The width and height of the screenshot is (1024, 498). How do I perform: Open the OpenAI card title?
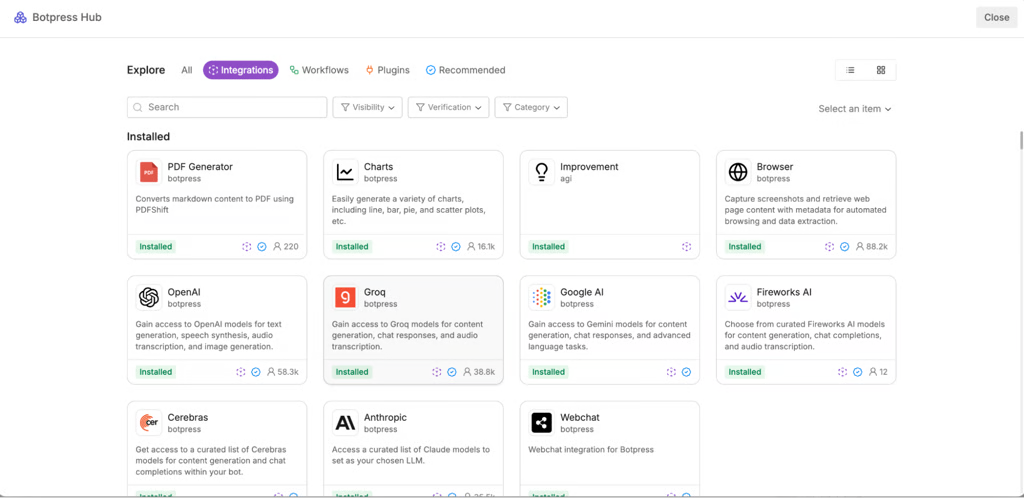186,292
